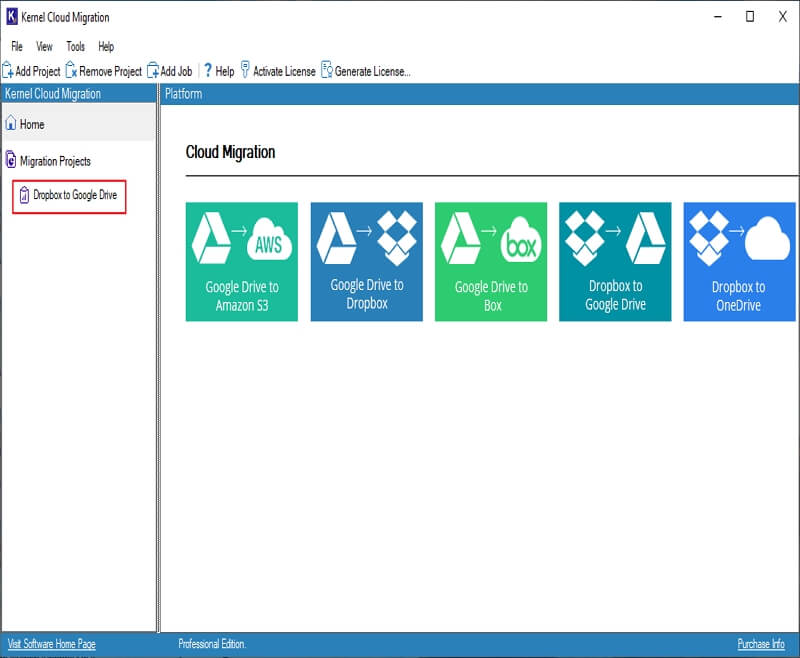Open Visit Software Home Page link
Screen dimensions: 800x658
click(52, 644)
